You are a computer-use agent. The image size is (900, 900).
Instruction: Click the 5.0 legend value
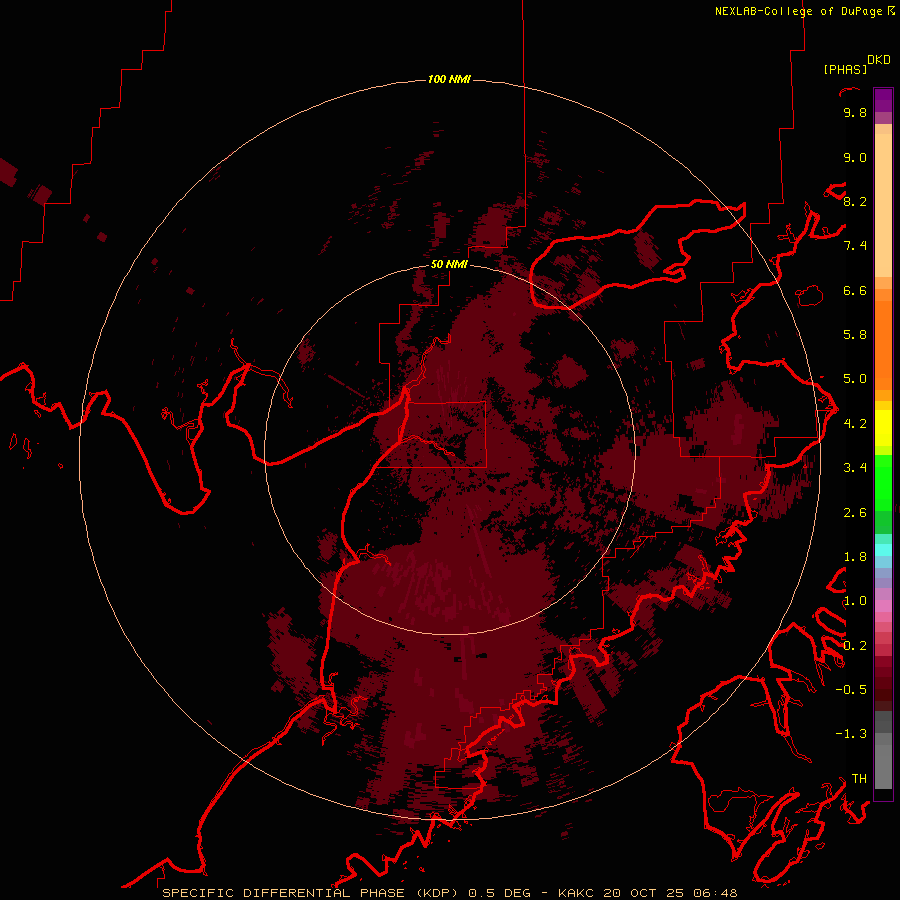(x=855, y=379)
